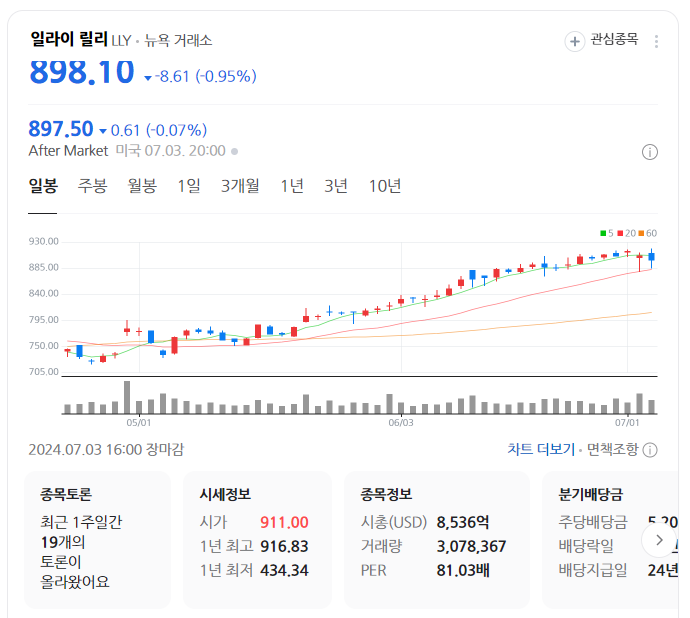690x618 pixels.
Task: Click the 일라이 릴리 stock title
Action: (x=69, y=39)
